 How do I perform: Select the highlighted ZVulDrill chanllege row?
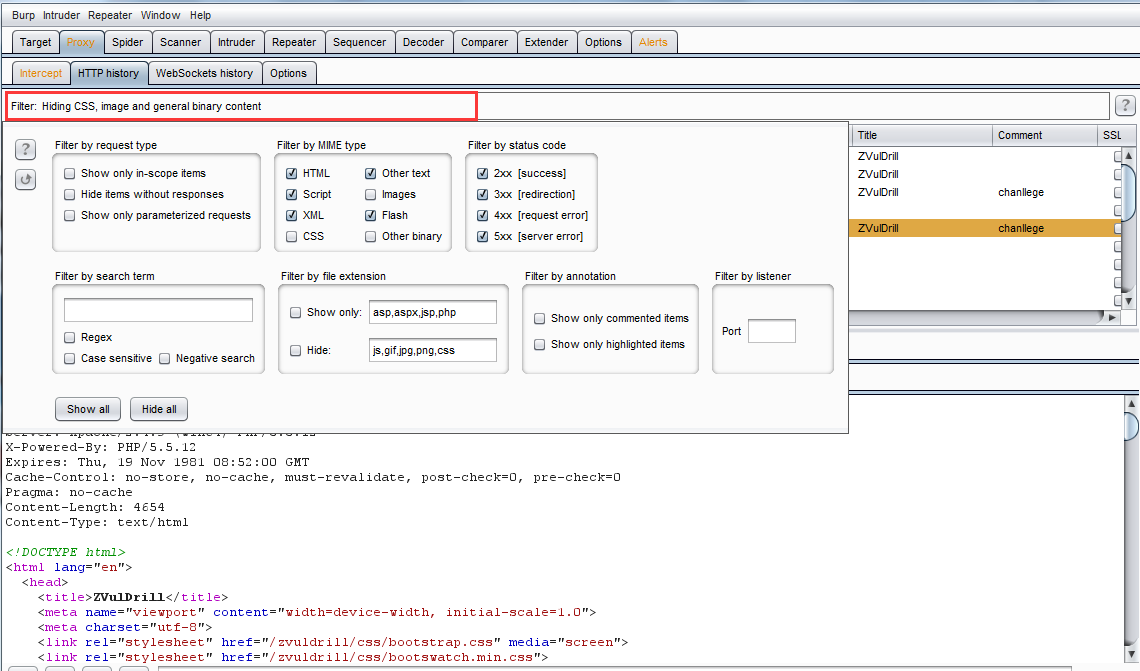coord(985,228)
